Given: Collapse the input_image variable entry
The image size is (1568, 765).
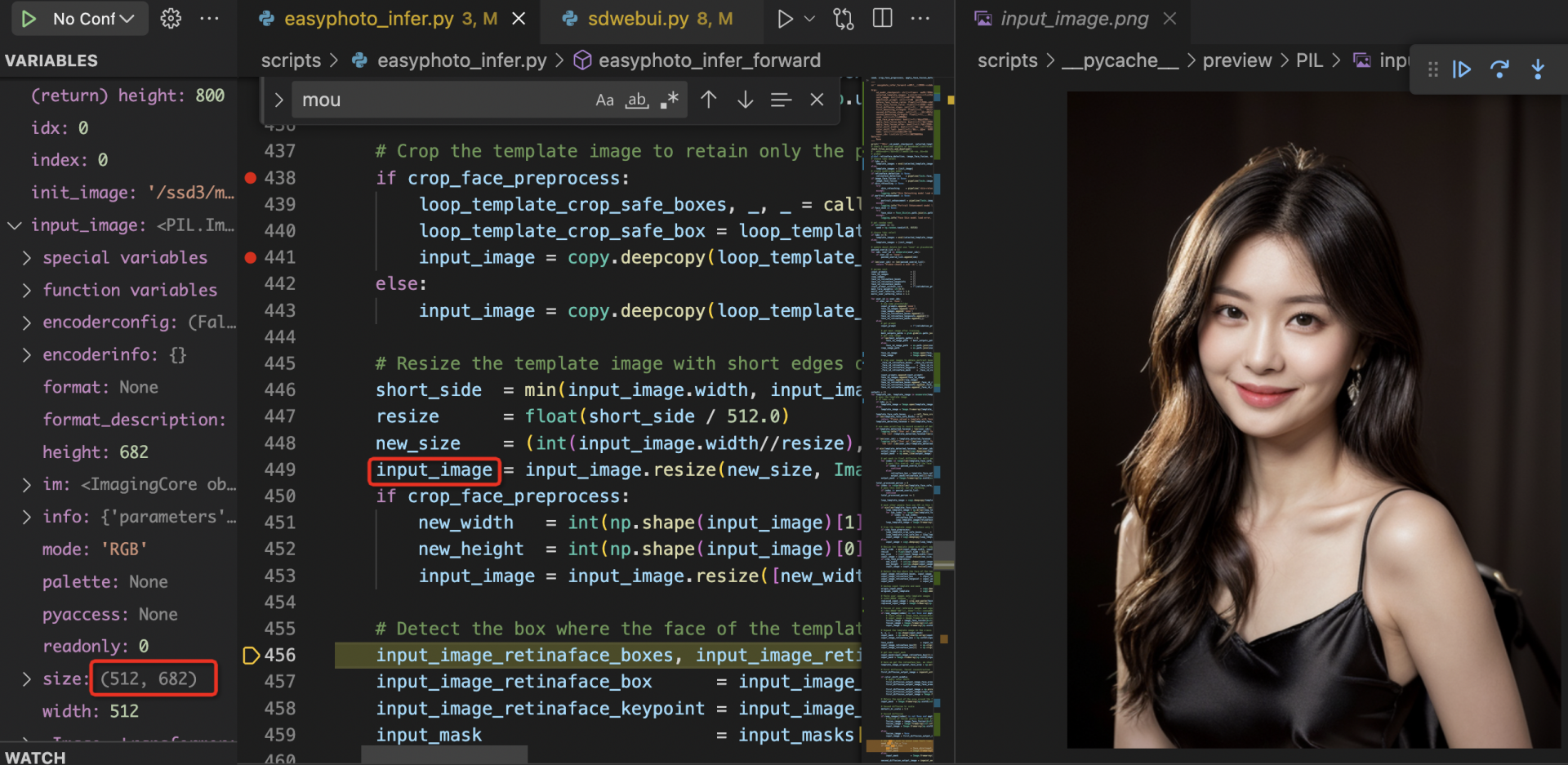Looking at the screenshot, I should (x=13, y=225).
